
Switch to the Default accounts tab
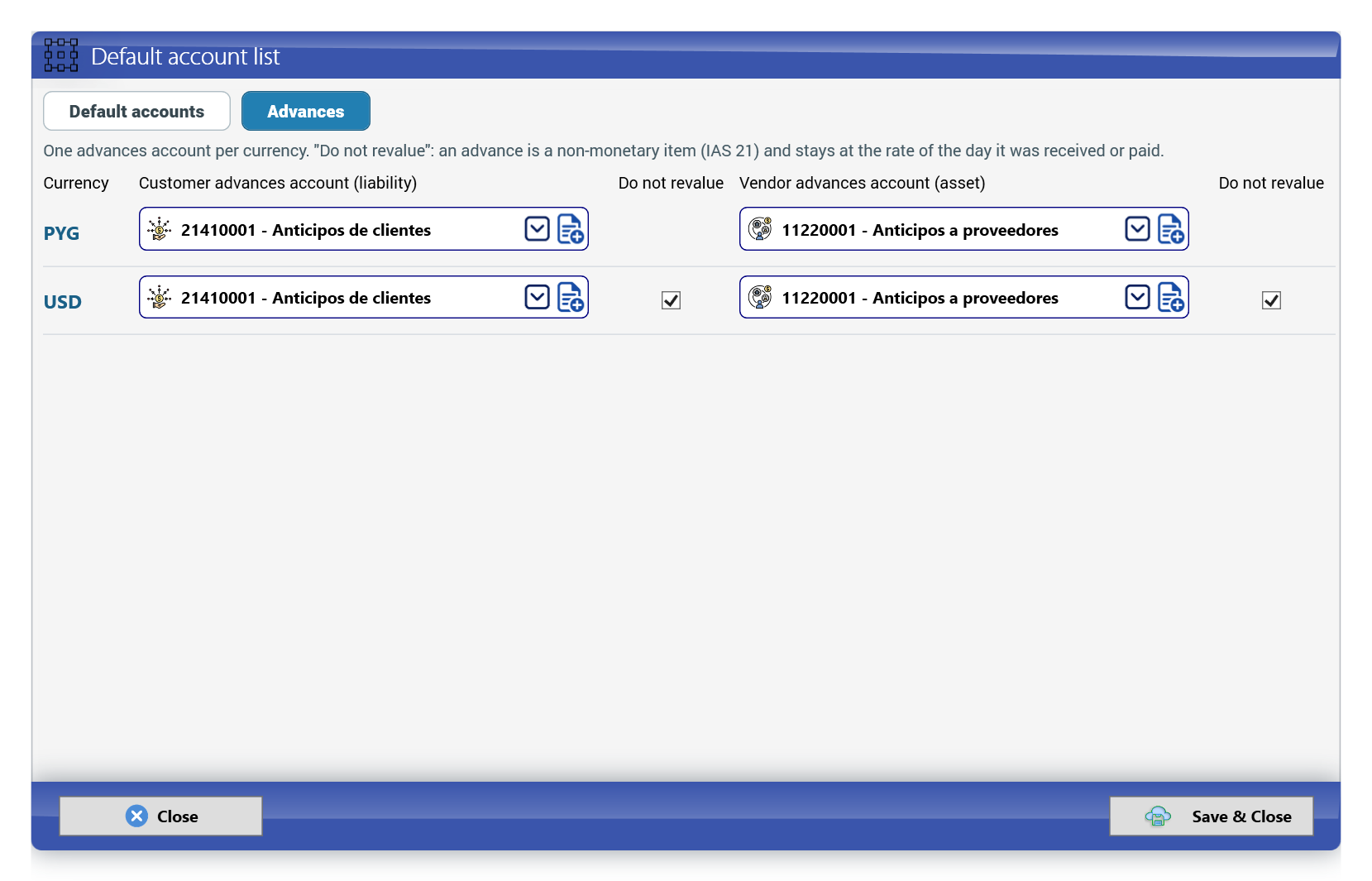pos(136,111)
